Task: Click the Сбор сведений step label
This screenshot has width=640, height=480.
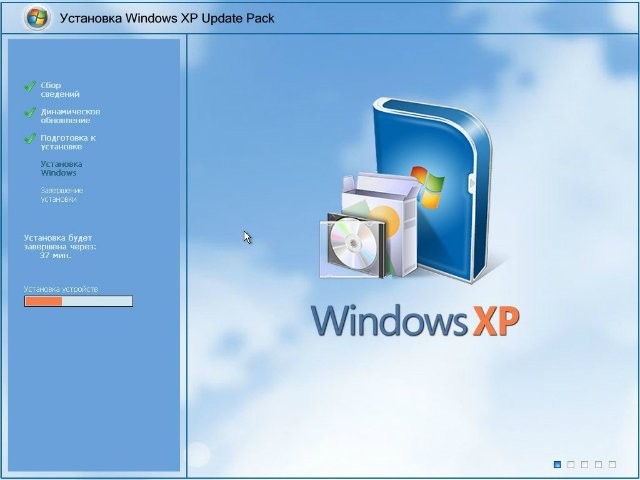Action: [60, 90]
